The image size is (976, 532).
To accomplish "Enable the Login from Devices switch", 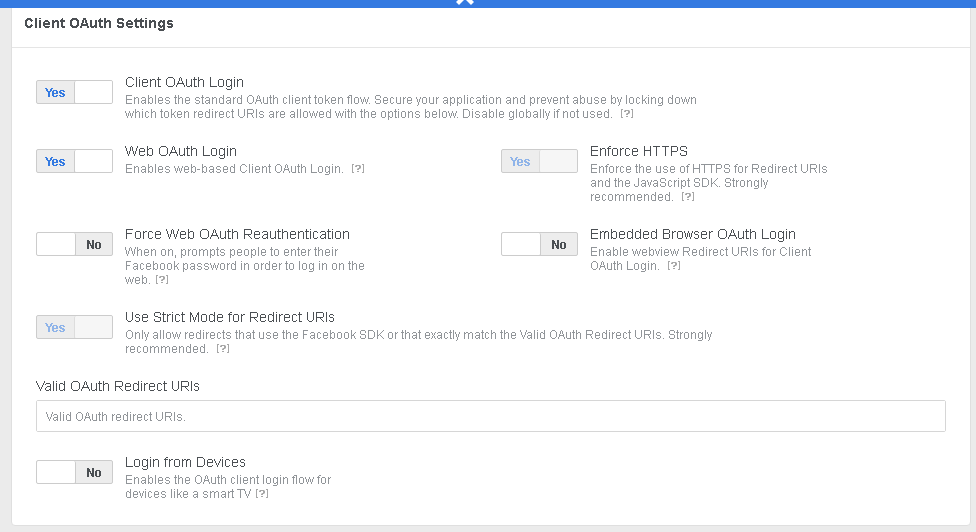I will [x=74, y=472].
